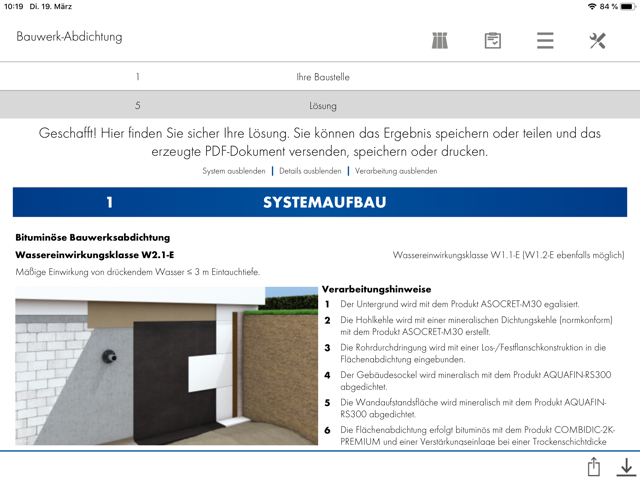
Task: Select Verarbeitungshinweise heading
Action: point(376,289)
